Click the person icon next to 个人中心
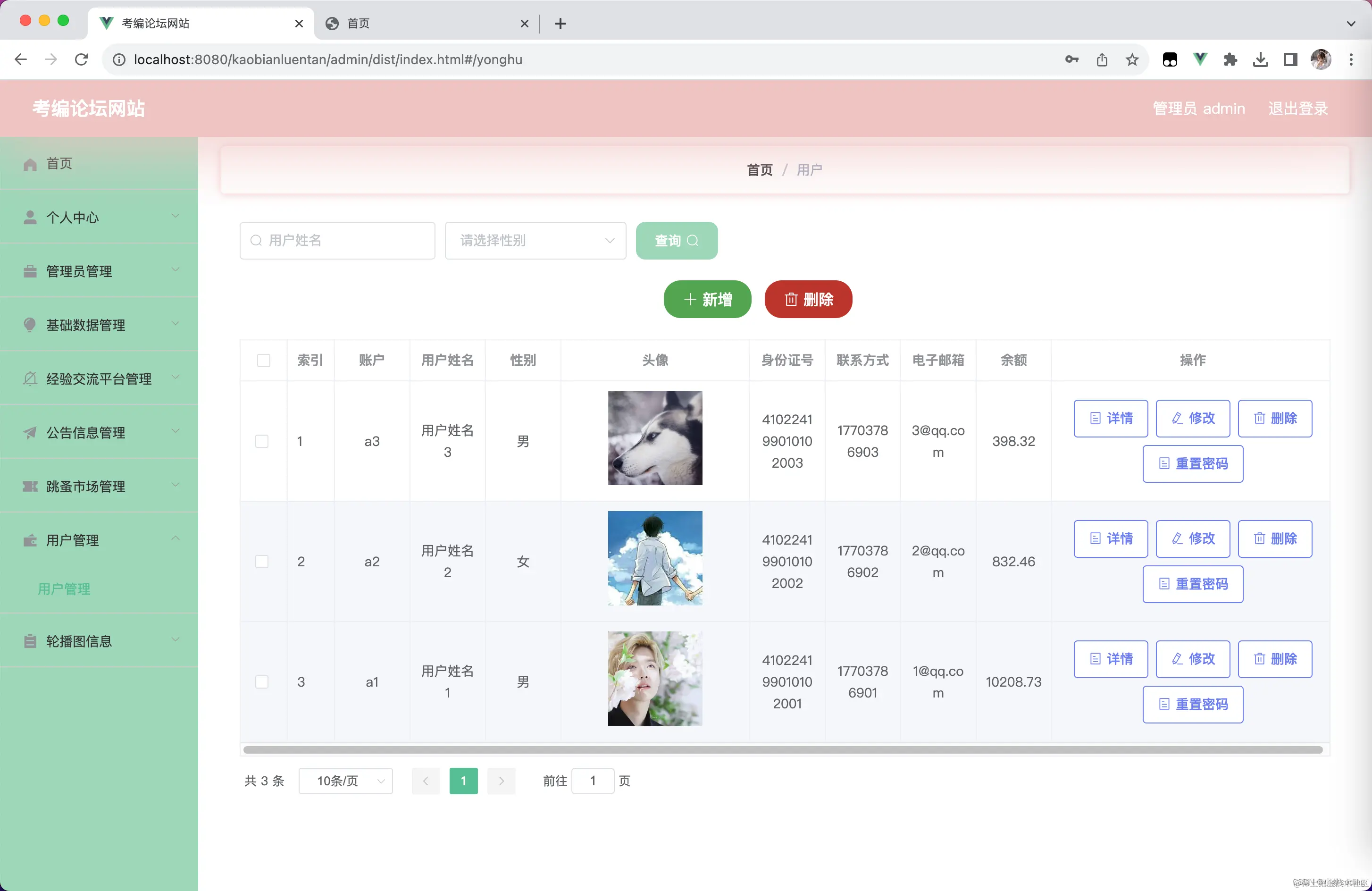The width and height of the screenshot is (1372, 891). (30, 218)
